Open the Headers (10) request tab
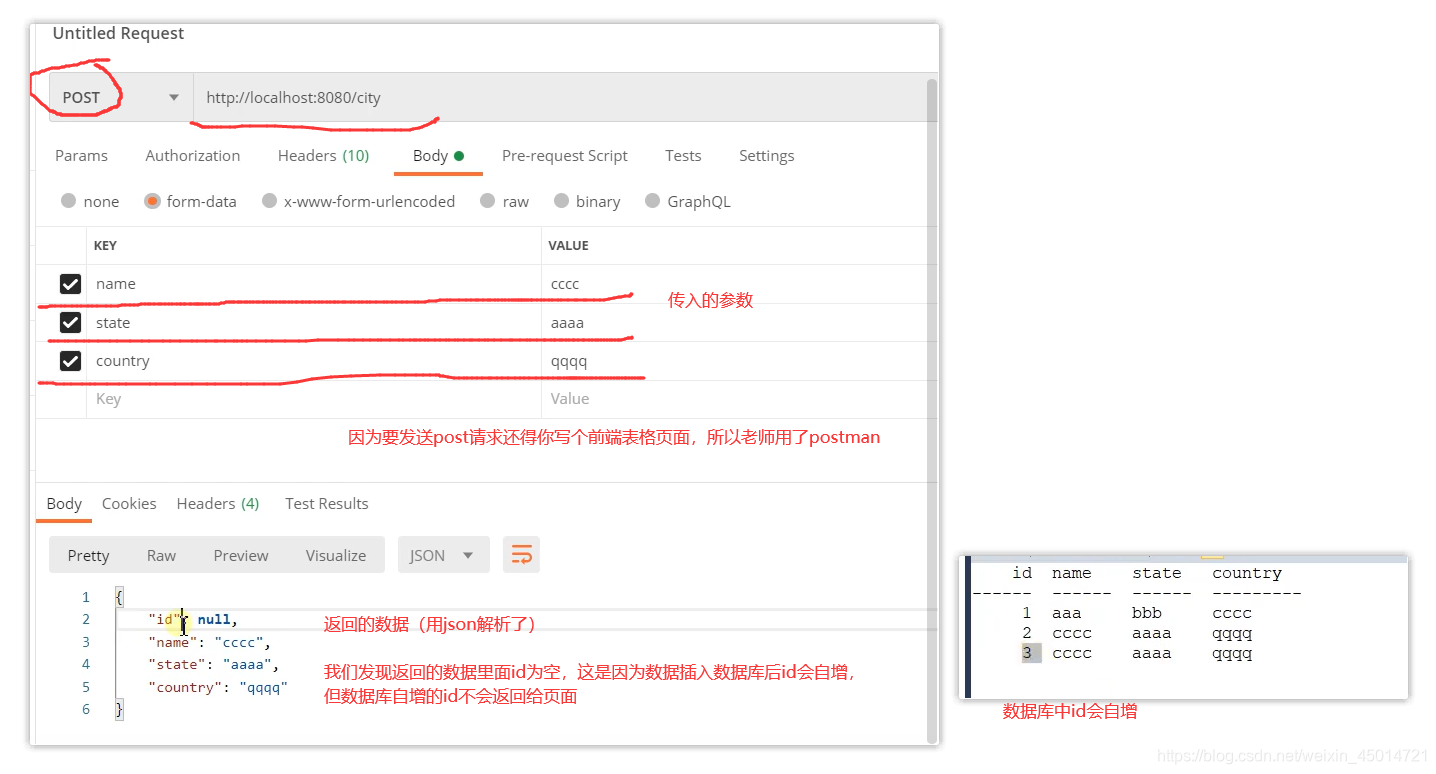The height and width of the screenshot is (774, 1436). click(x=323, y=156)
